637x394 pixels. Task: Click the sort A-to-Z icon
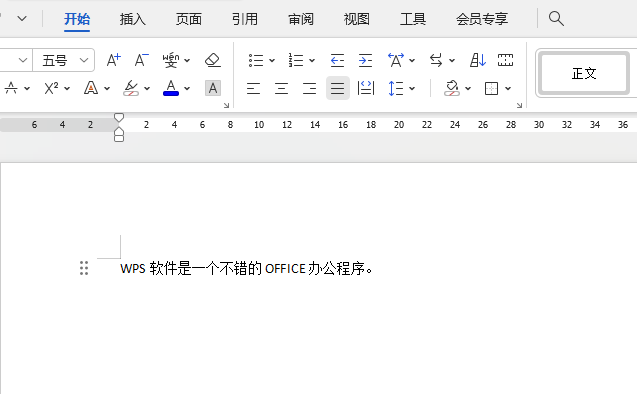point(478,60)
